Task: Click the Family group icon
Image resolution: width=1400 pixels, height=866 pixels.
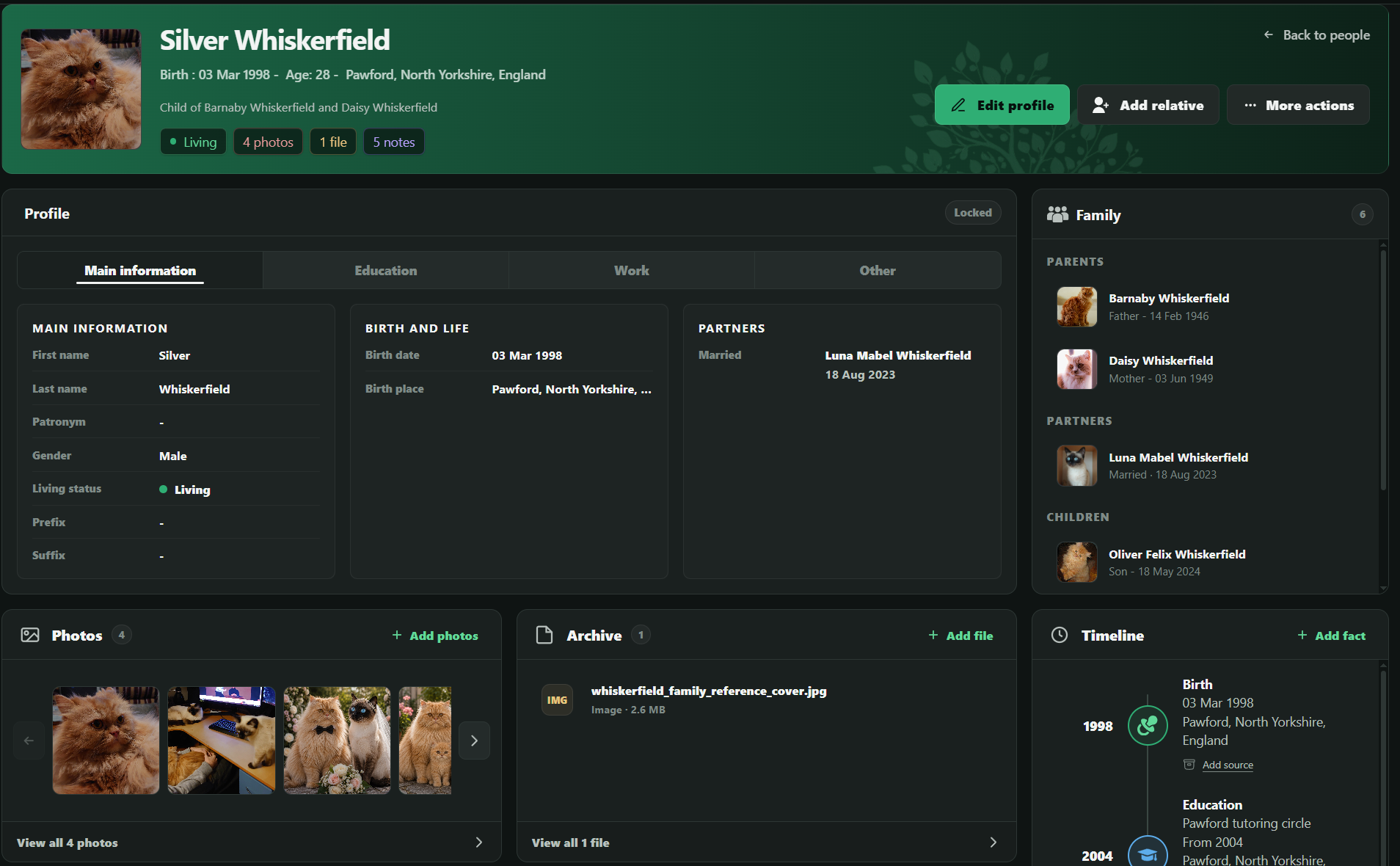Action: click(1057, 214)
